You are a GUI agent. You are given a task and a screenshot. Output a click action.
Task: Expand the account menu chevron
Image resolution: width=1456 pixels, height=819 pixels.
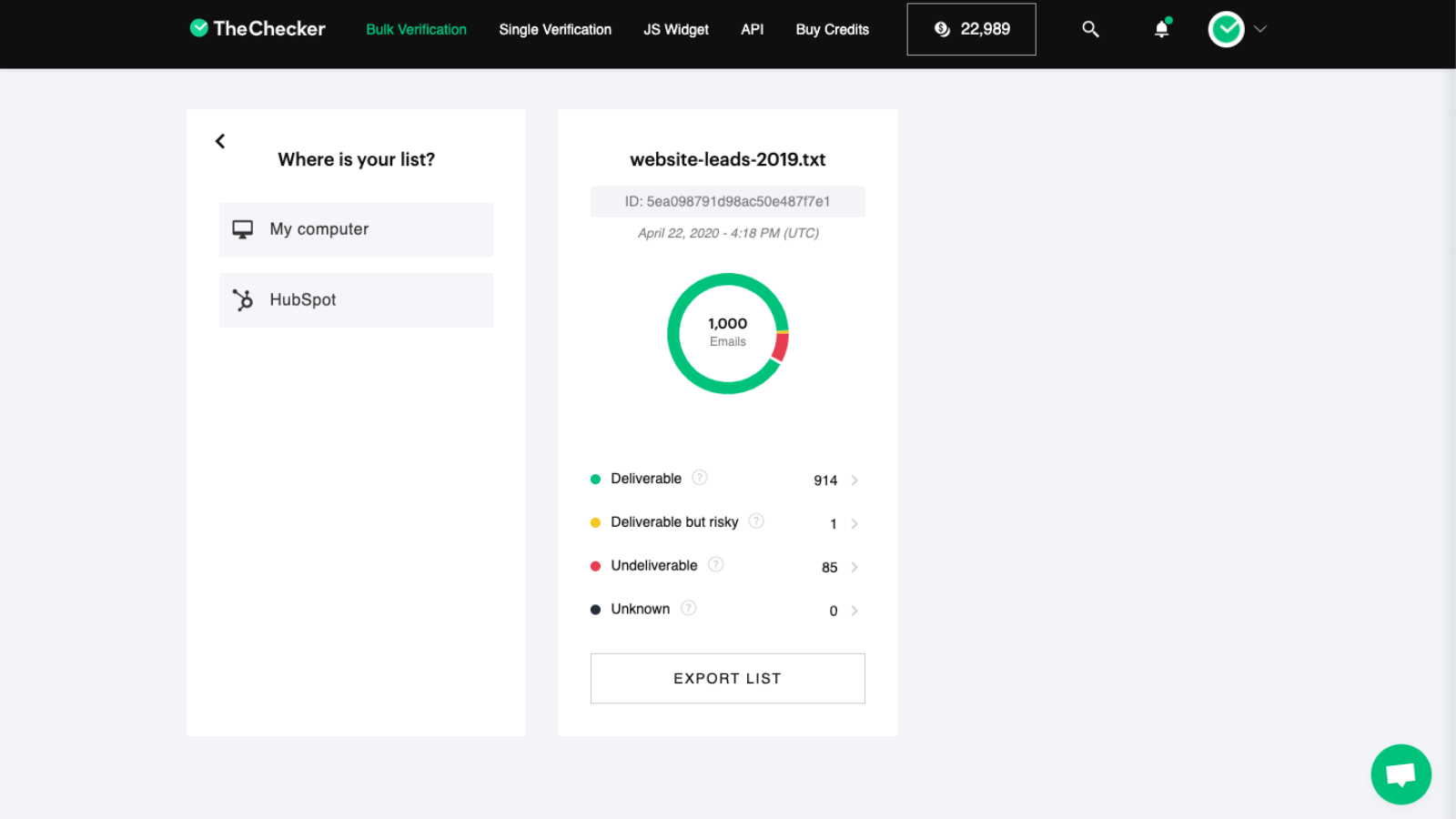1260,28
